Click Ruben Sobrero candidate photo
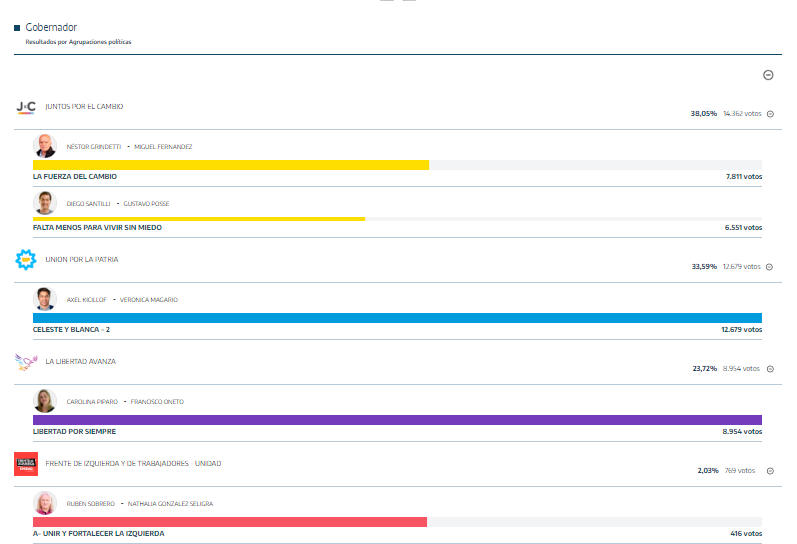Image resolution: width=797 pixels, height=544 pixels. click(45, 503)
